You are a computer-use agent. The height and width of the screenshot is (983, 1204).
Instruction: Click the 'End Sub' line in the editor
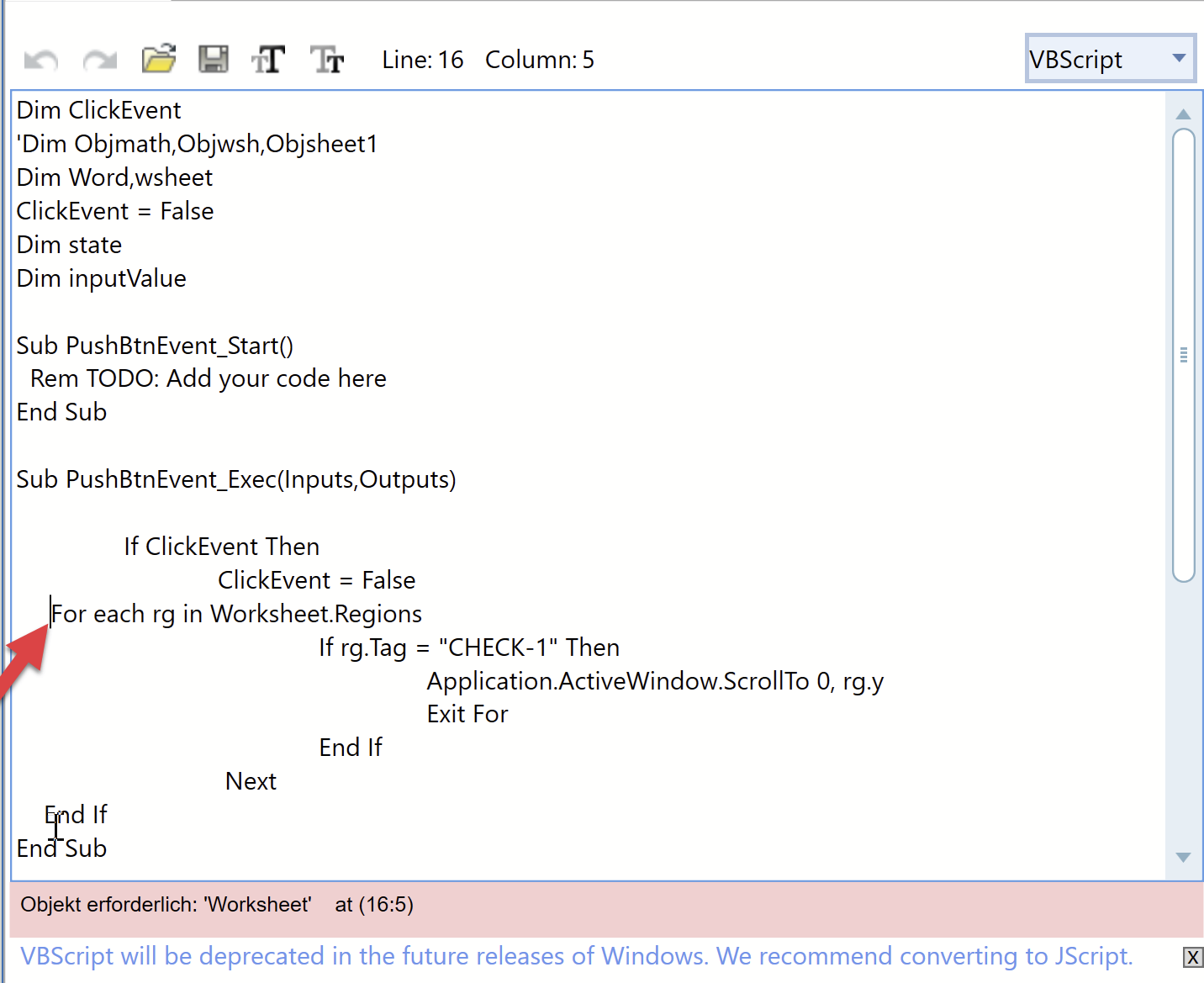coord(61,848)
